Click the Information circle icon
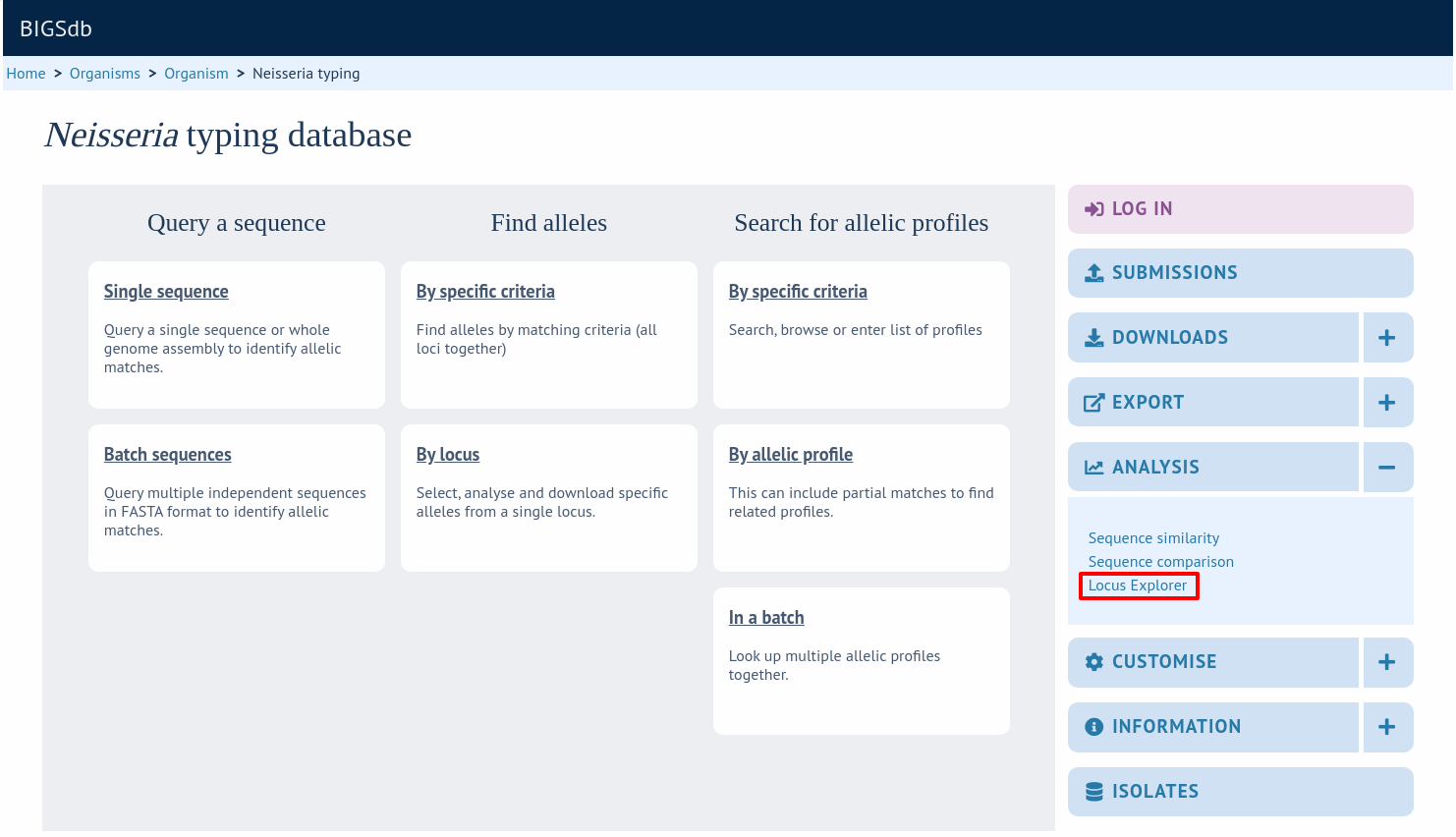Viewport: 1456px width, 837px height. 1093,727
